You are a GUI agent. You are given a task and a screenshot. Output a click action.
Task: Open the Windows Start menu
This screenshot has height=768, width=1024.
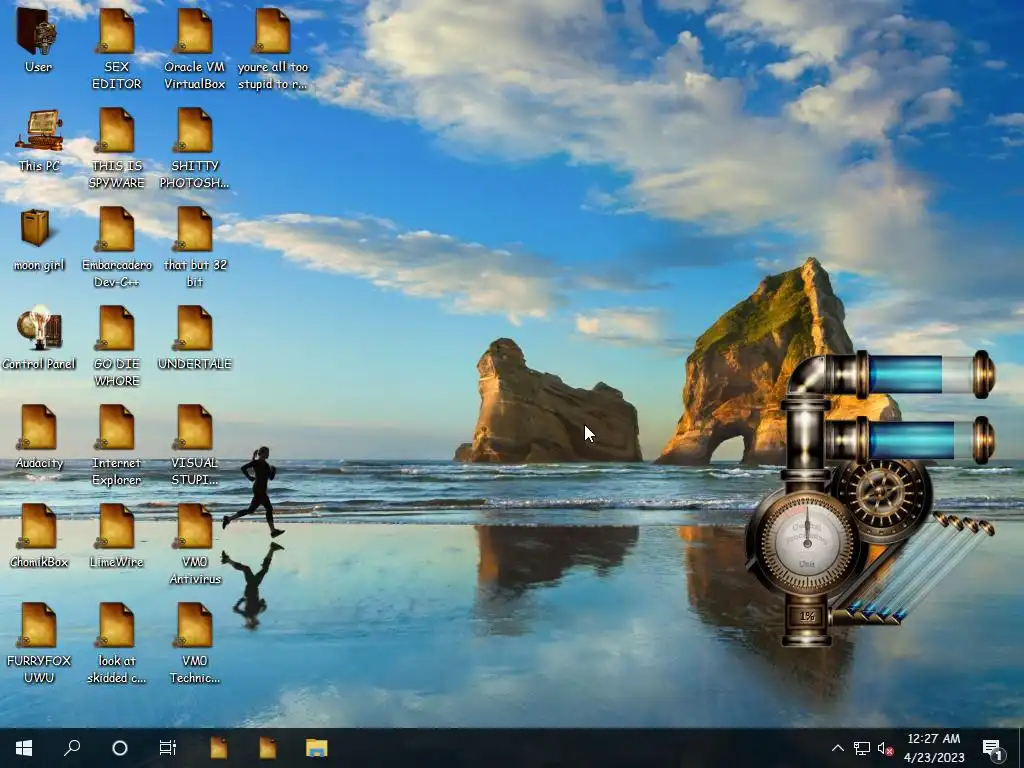click(x=24, y=748)
